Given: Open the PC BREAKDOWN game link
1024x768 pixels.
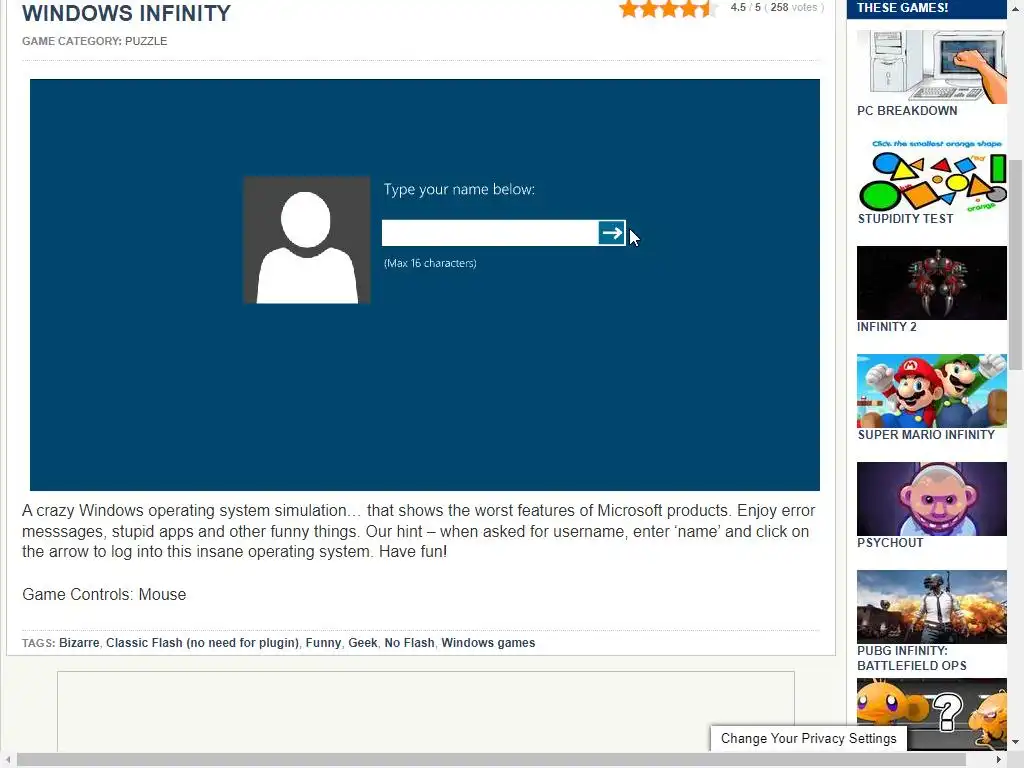Looking at the screenshot, I should (x=907, y=111).
